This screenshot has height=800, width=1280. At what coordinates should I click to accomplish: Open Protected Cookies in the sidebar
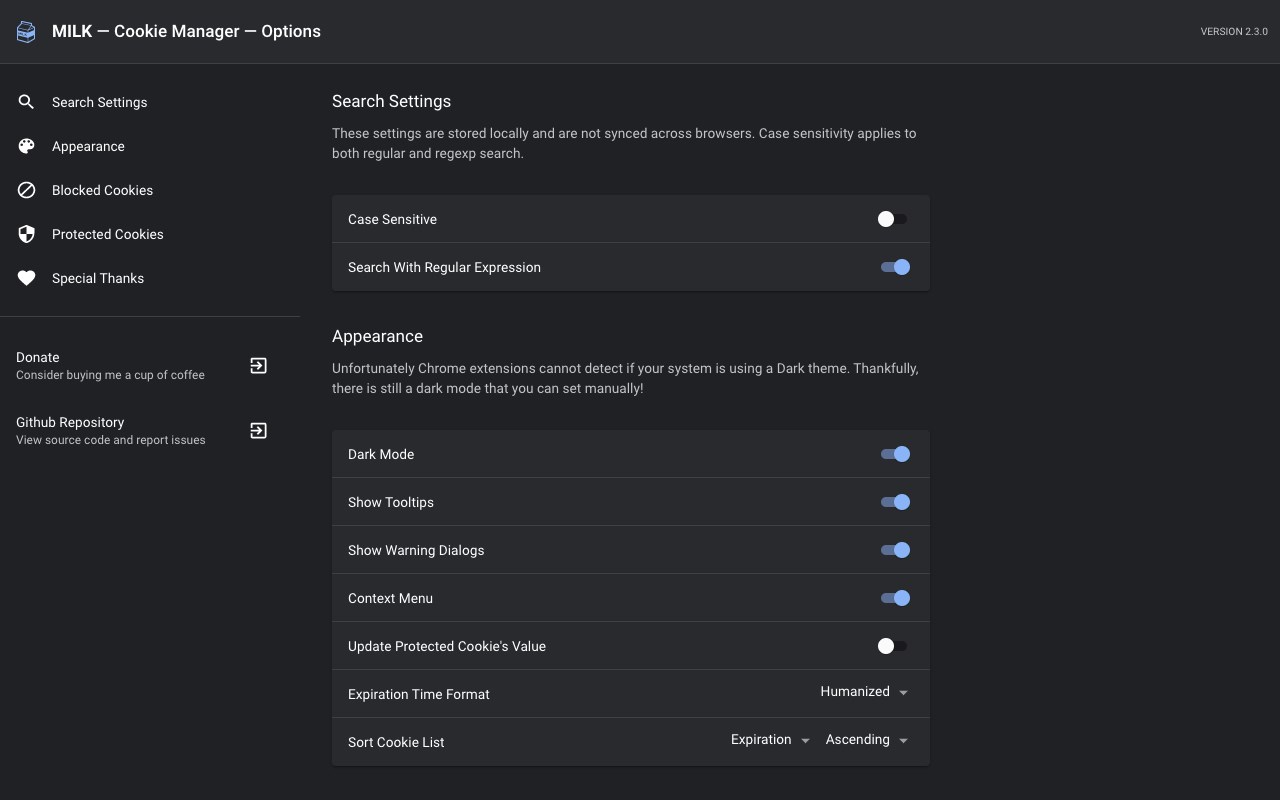click(x=107, y=234)
